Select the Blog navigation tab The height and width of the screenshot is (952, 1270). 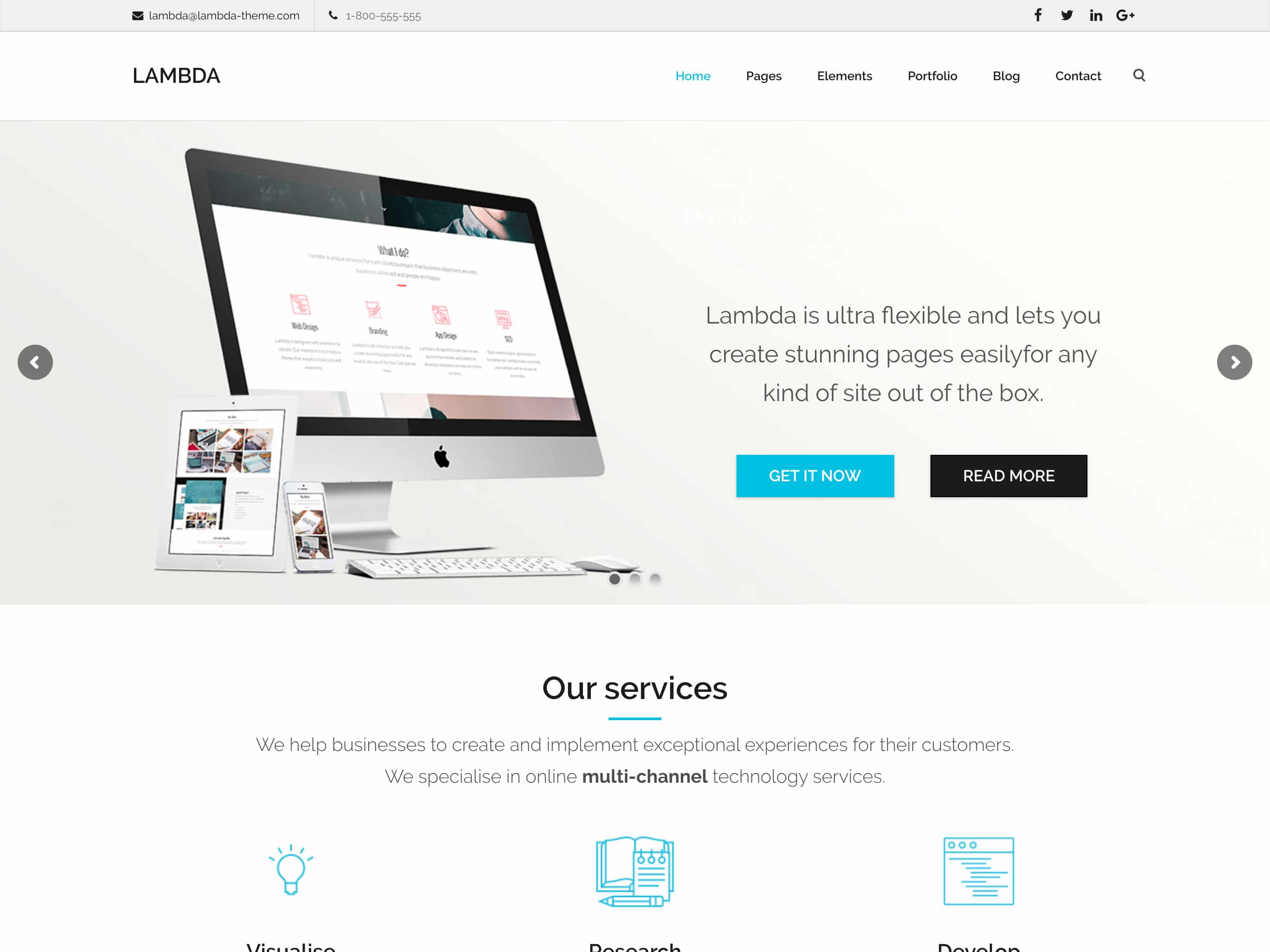point(1005,75)
